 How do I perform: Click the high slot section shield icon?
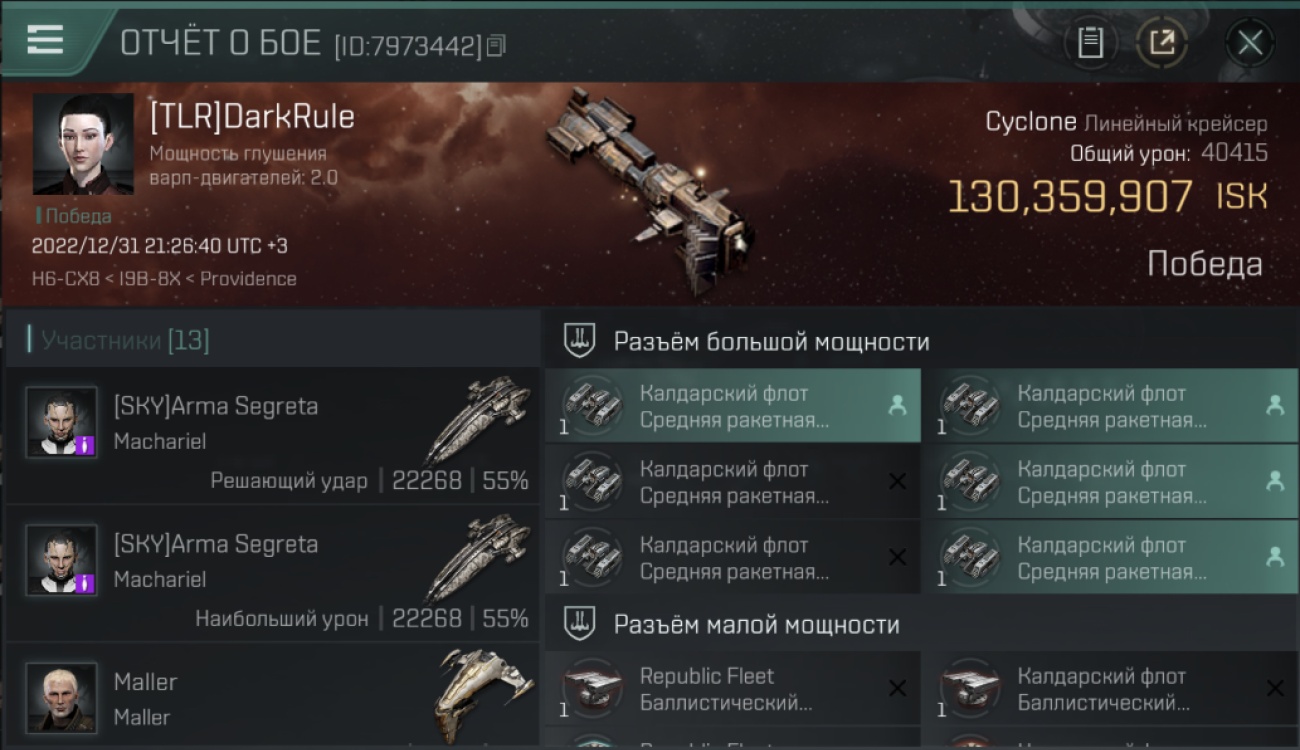point(579,341)
